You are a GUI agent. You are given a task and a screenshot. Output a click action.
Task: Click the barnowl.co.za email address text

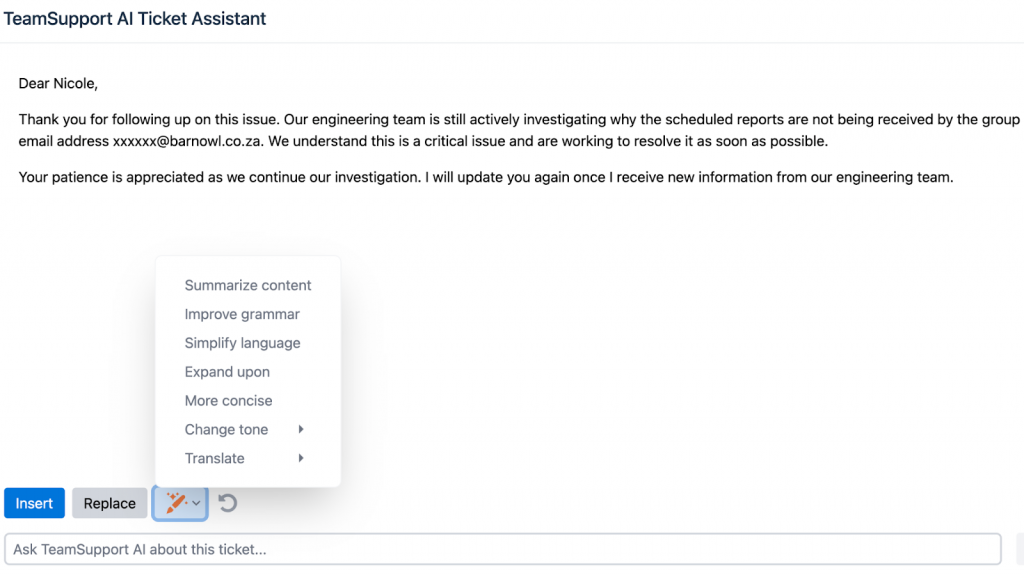coord(188,142)
